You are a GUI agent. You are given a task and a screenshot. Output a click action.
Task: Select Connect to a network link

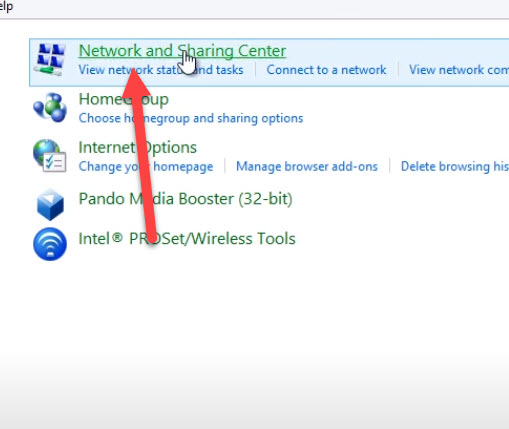click(326, 70)
